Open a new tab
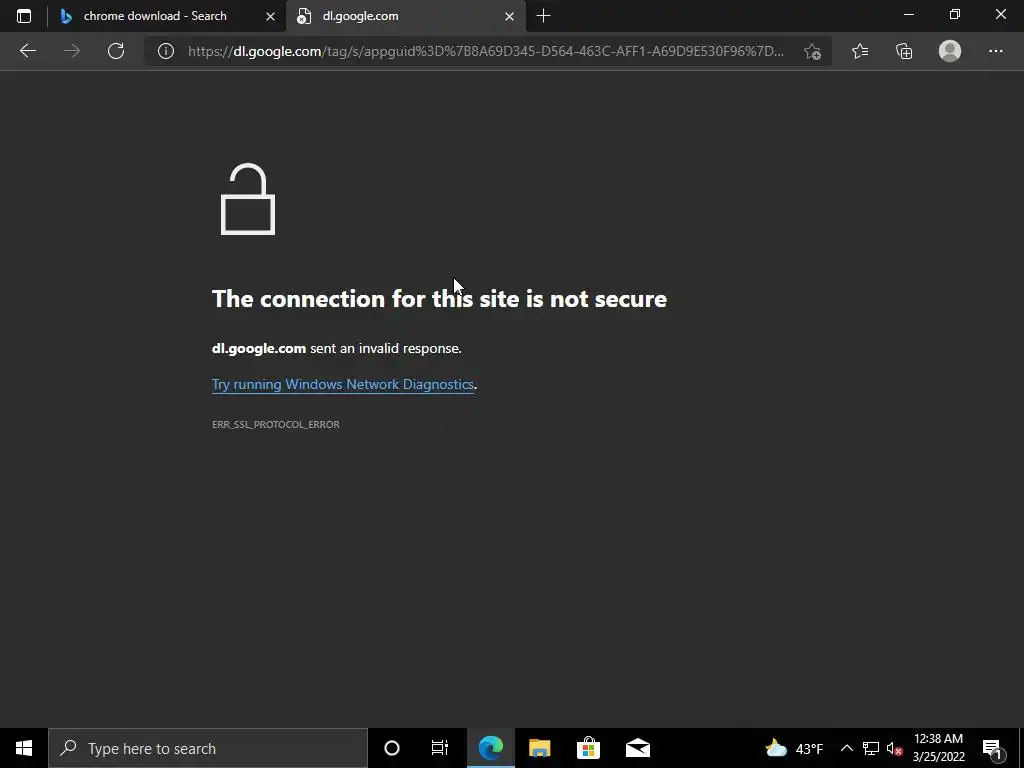Screen dimensions: 1024x768 [x=543, y=16]
